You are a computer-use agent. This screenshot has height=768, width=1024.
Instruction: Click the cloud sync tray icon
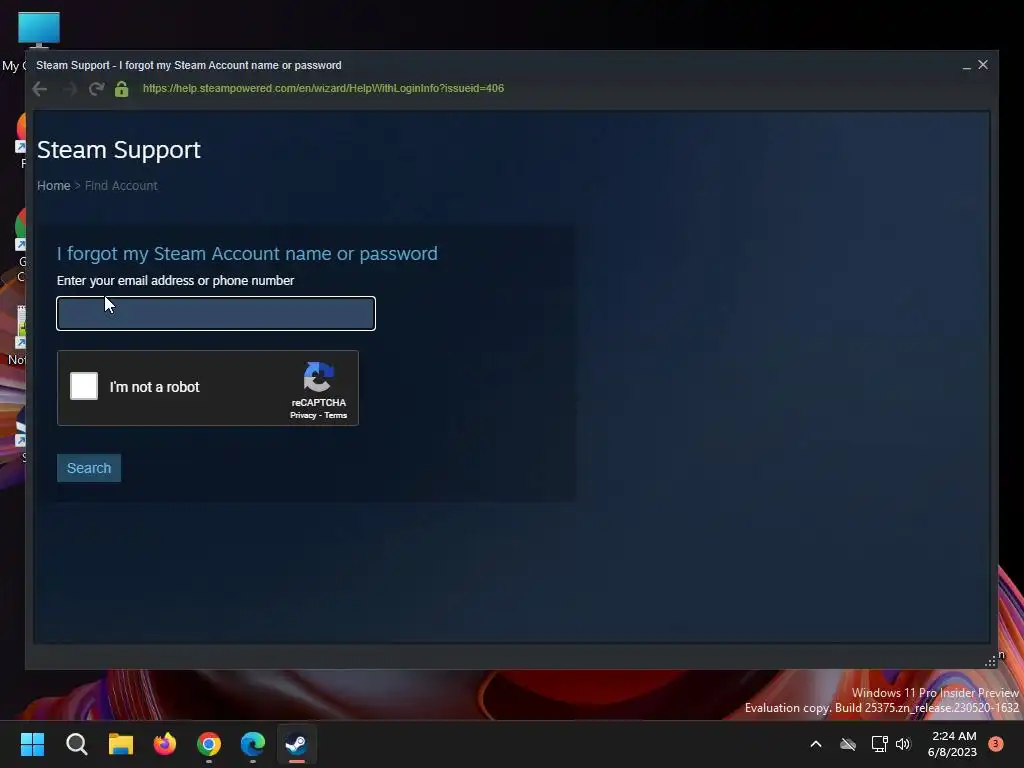point(848,744)
